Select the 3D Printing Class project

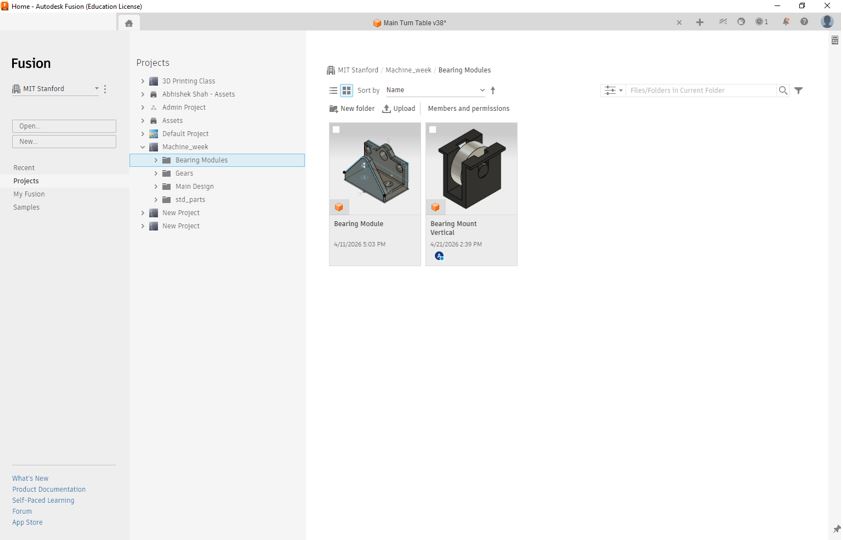[x=188, y=81]
